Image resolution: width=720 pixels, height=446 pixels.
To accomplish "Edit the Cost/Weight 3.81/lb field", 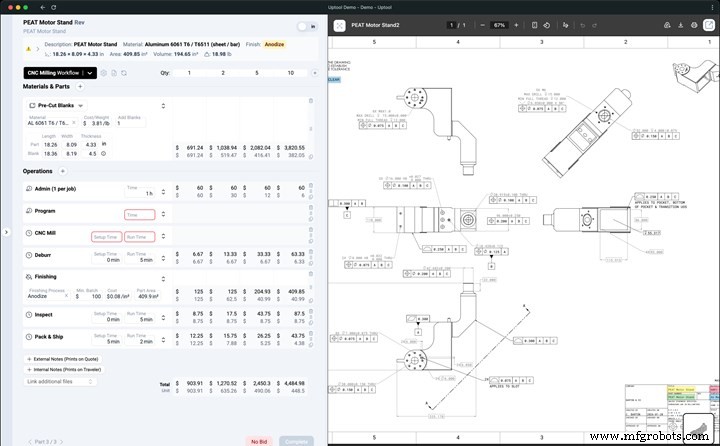I will point(97,123).
